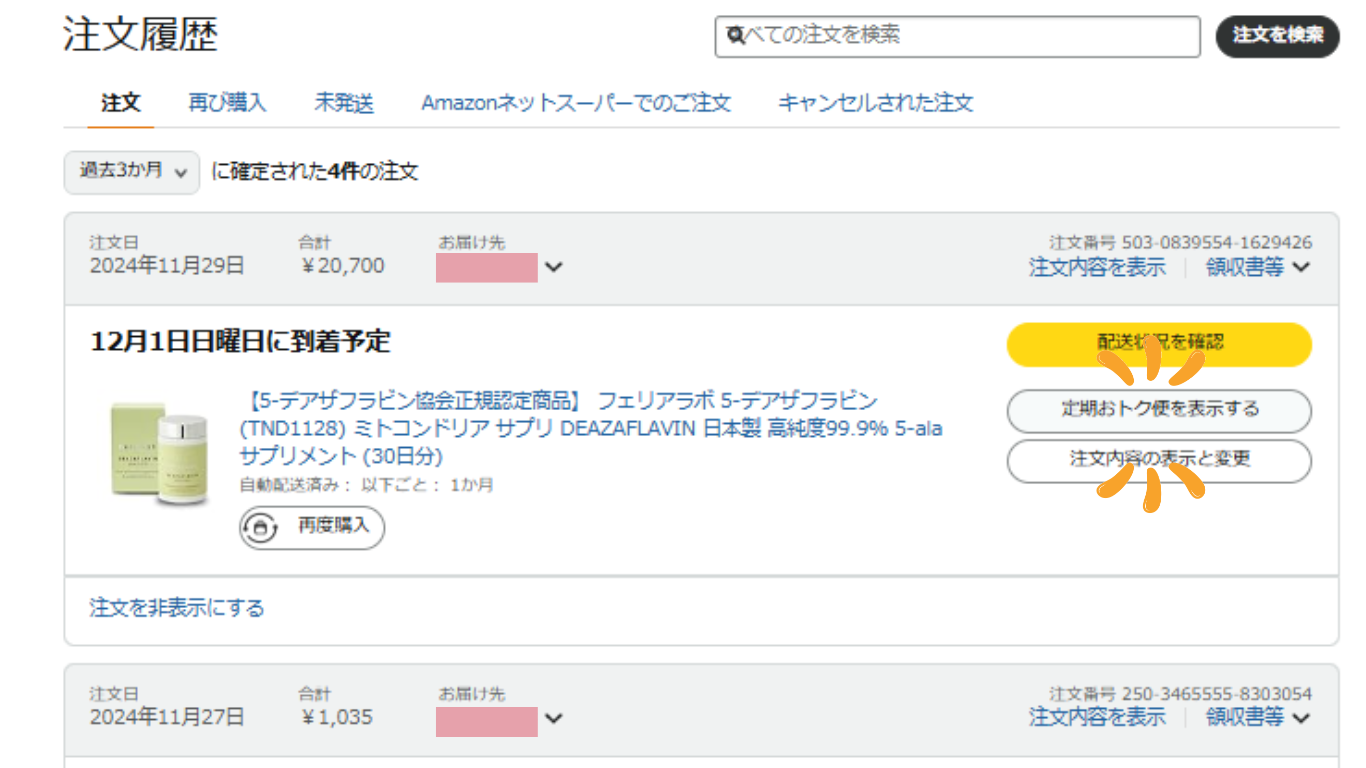Viewport: 1366px width, 768px height.
Task: Expand お届け先 chevron for November 29 order
Action: pyautogui.click(x=554, y=267)
